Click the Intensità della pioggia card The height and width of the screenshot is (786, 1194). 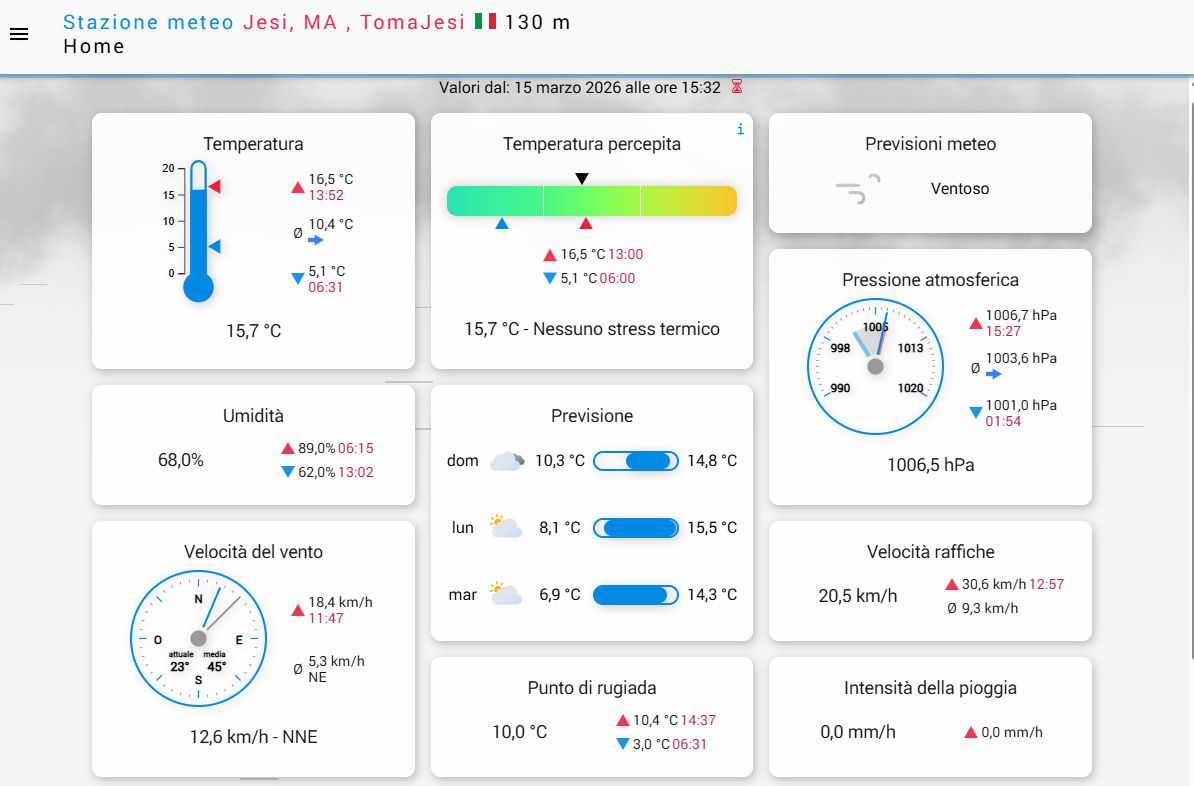pos(930,716)
